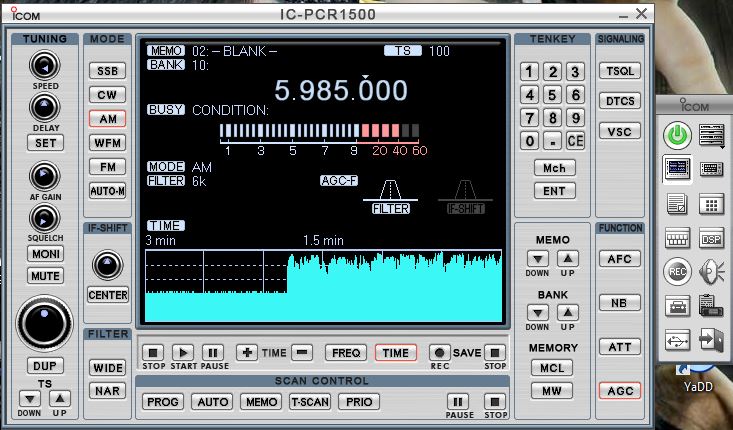Open the toolbox settings icon
The image size is (733, 430).
click(x=677, y=306)
